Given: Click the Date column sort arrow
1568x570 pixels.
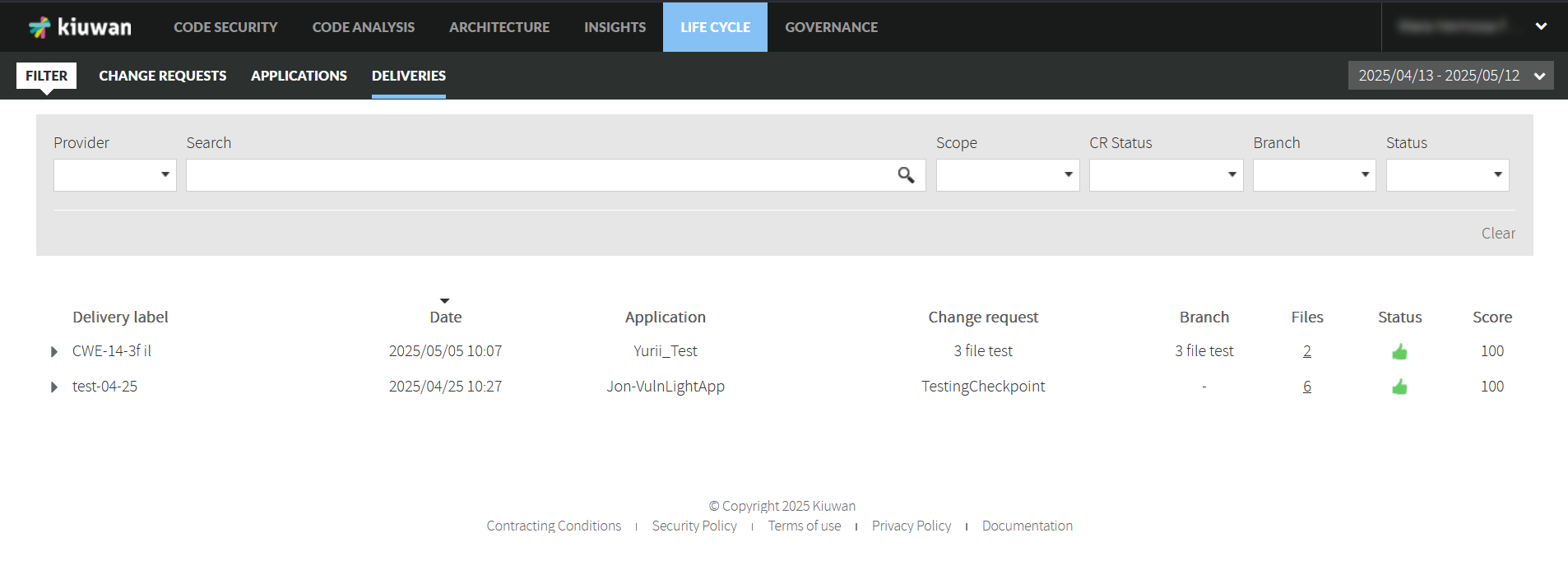Looking at the screenshot, I should point(444,301).
